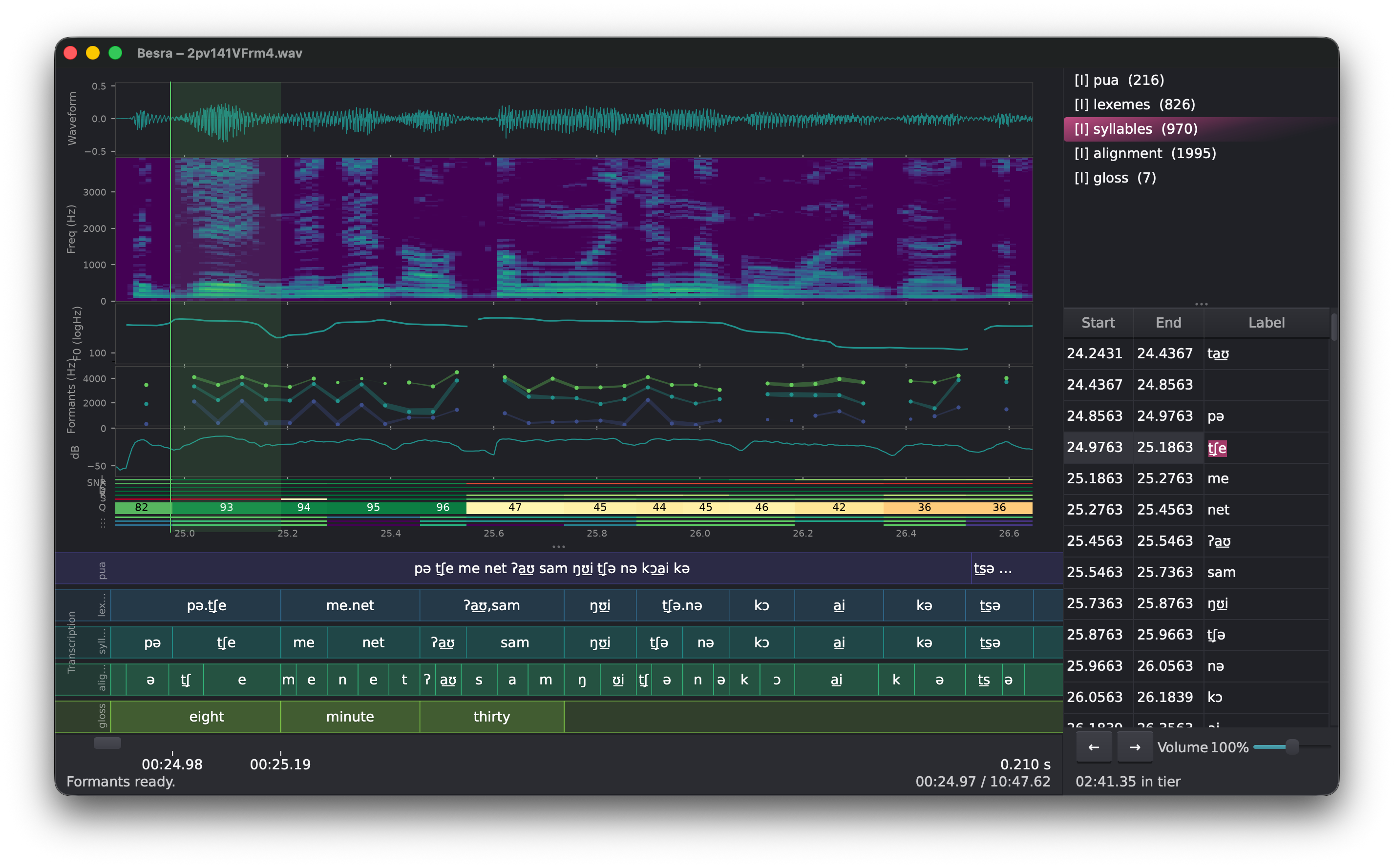Select lexeme interval ʔaʊ,sam
The width and height of the screenshot is (1394, 868).
492,606
